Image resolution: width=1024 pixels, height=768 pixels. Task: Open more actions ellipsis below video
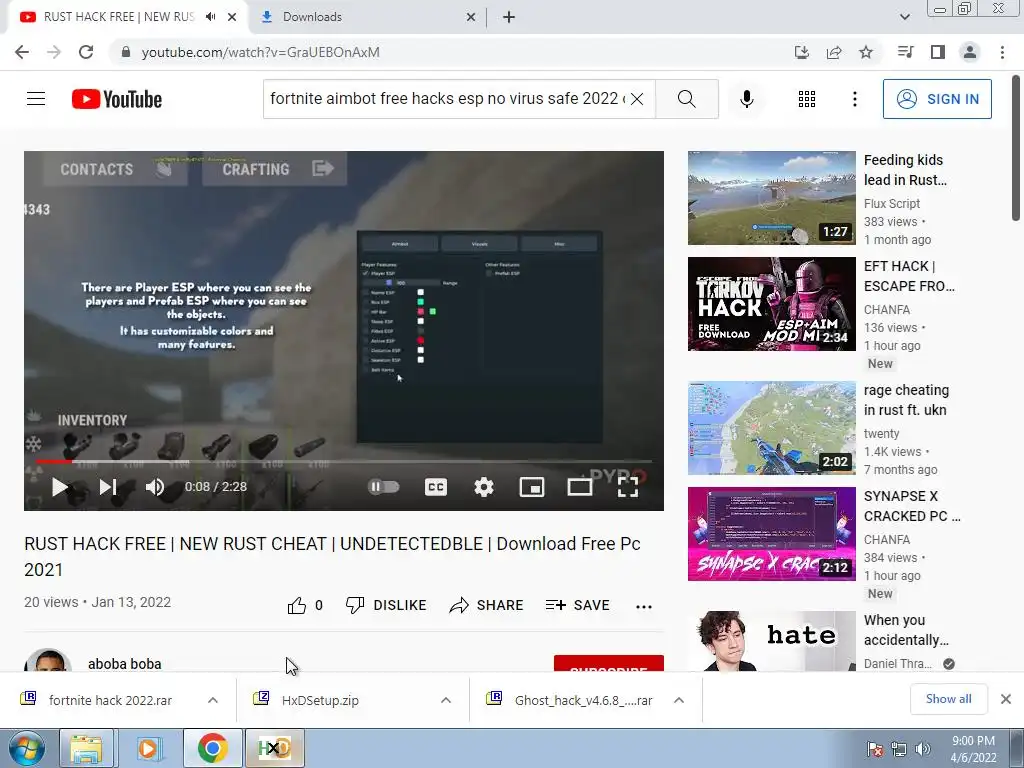(x=644, y=607)
